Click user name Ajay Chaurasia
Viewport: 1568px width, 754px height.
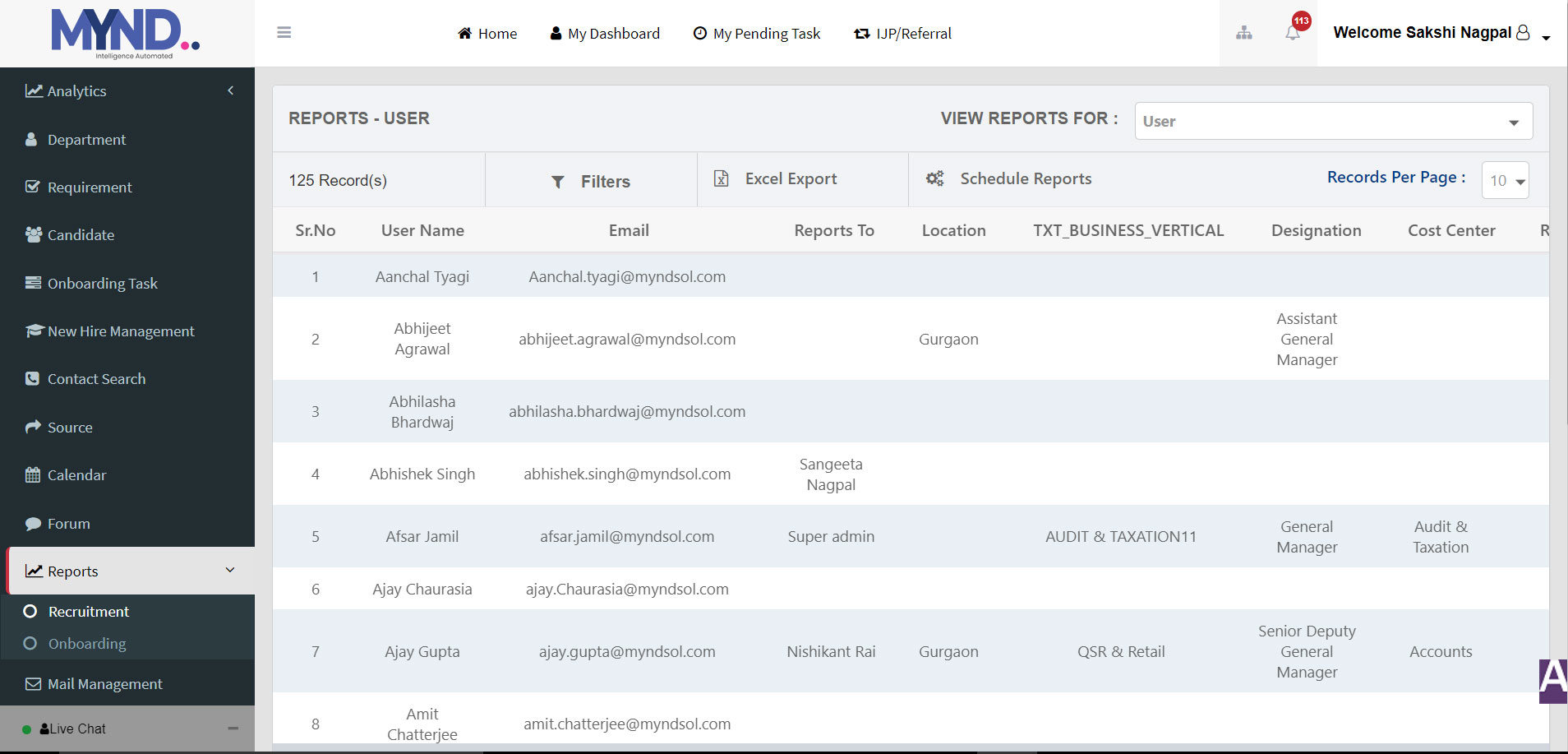422,589
